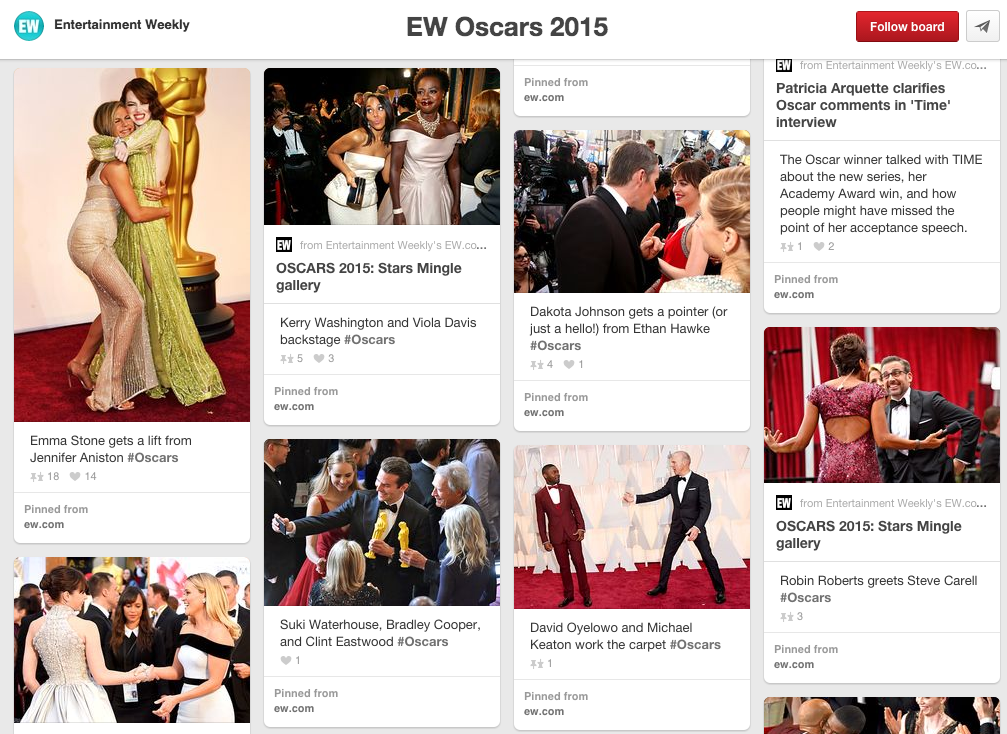Click the repin icon on the Robin Roberts pin
The height and width of the screenshot is (734, 1007).
tap(787, 616)
